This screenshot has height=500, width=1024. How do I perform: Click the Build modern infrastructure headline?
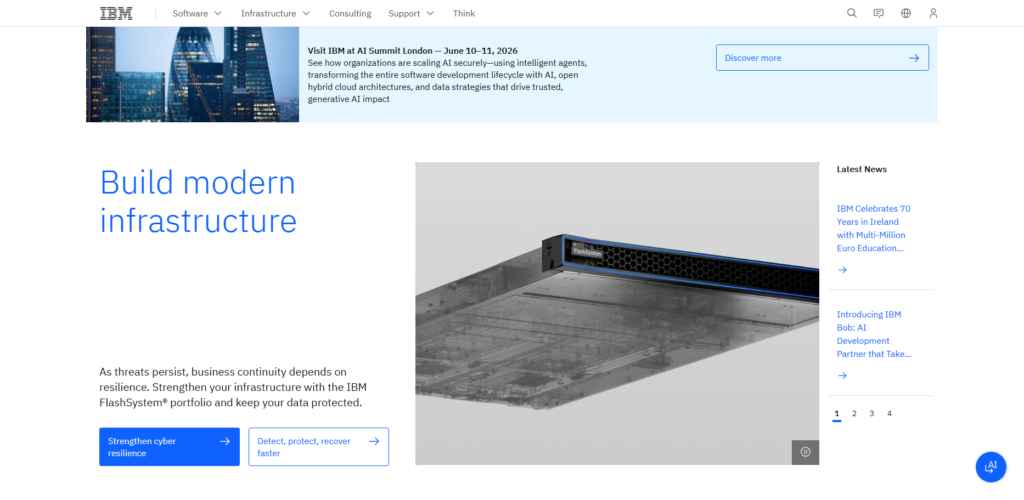198,202
